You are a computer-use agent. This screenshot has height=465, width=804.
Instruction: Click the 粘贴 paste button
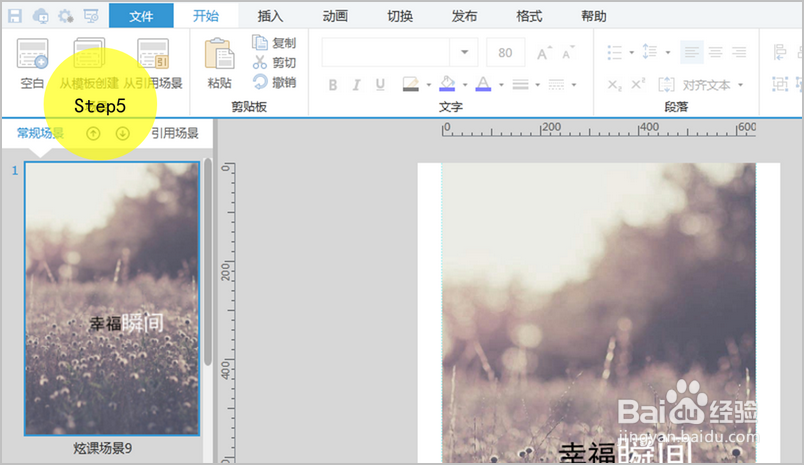(x=219, y=63)
